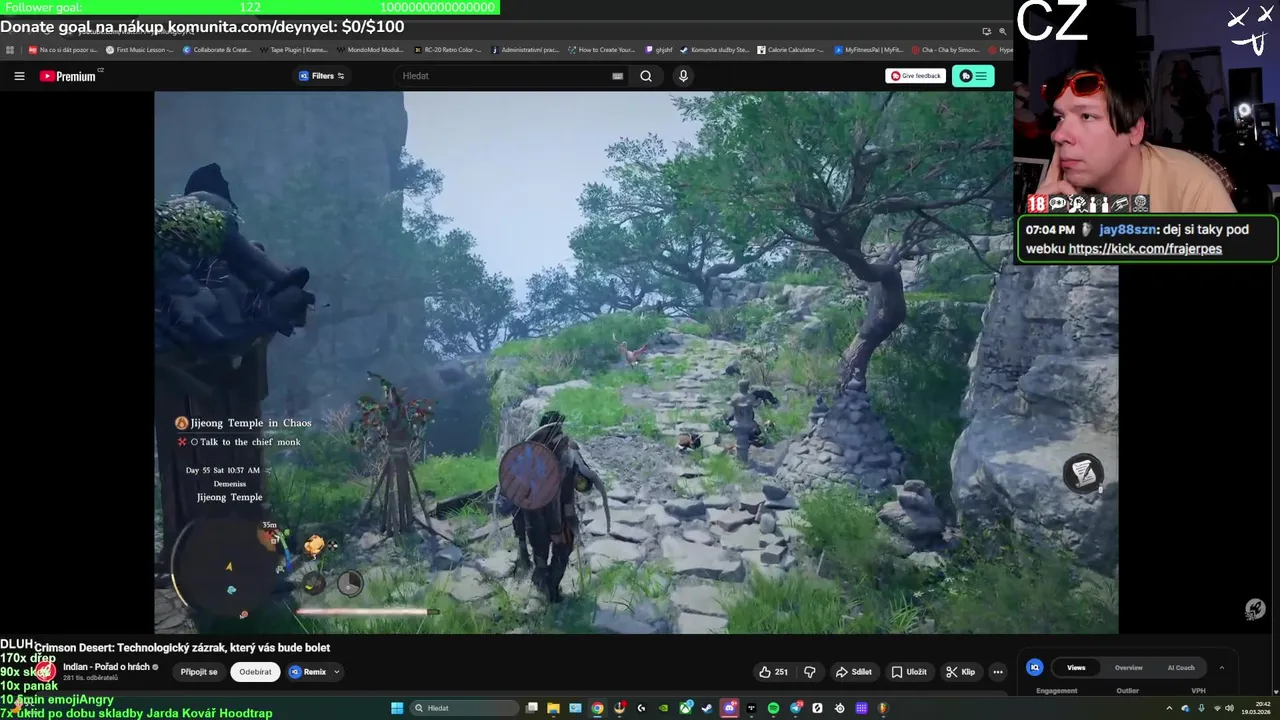1280x720 pixels.
Task: Open SteelSeries GG from the taskbar
Action: 839,708
